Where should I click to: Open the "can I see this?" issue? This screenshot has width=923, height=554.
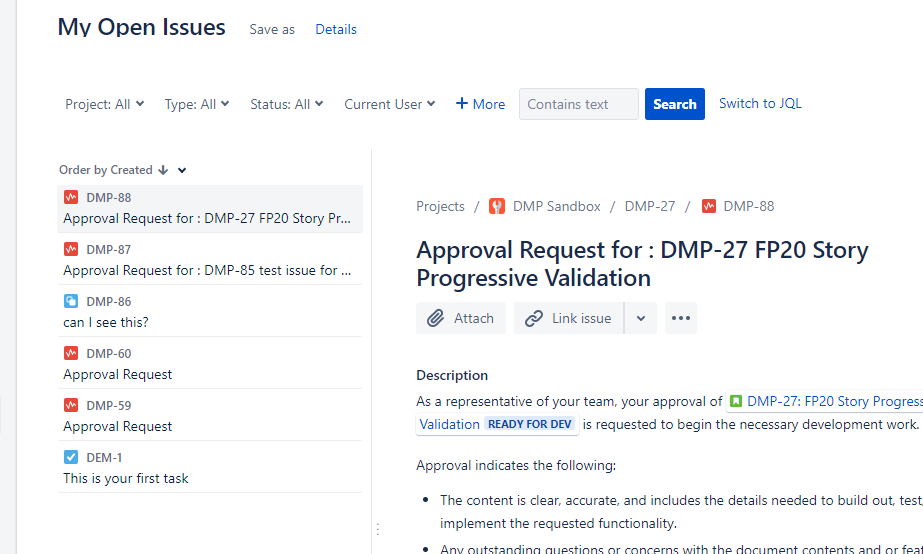(210, 312)
